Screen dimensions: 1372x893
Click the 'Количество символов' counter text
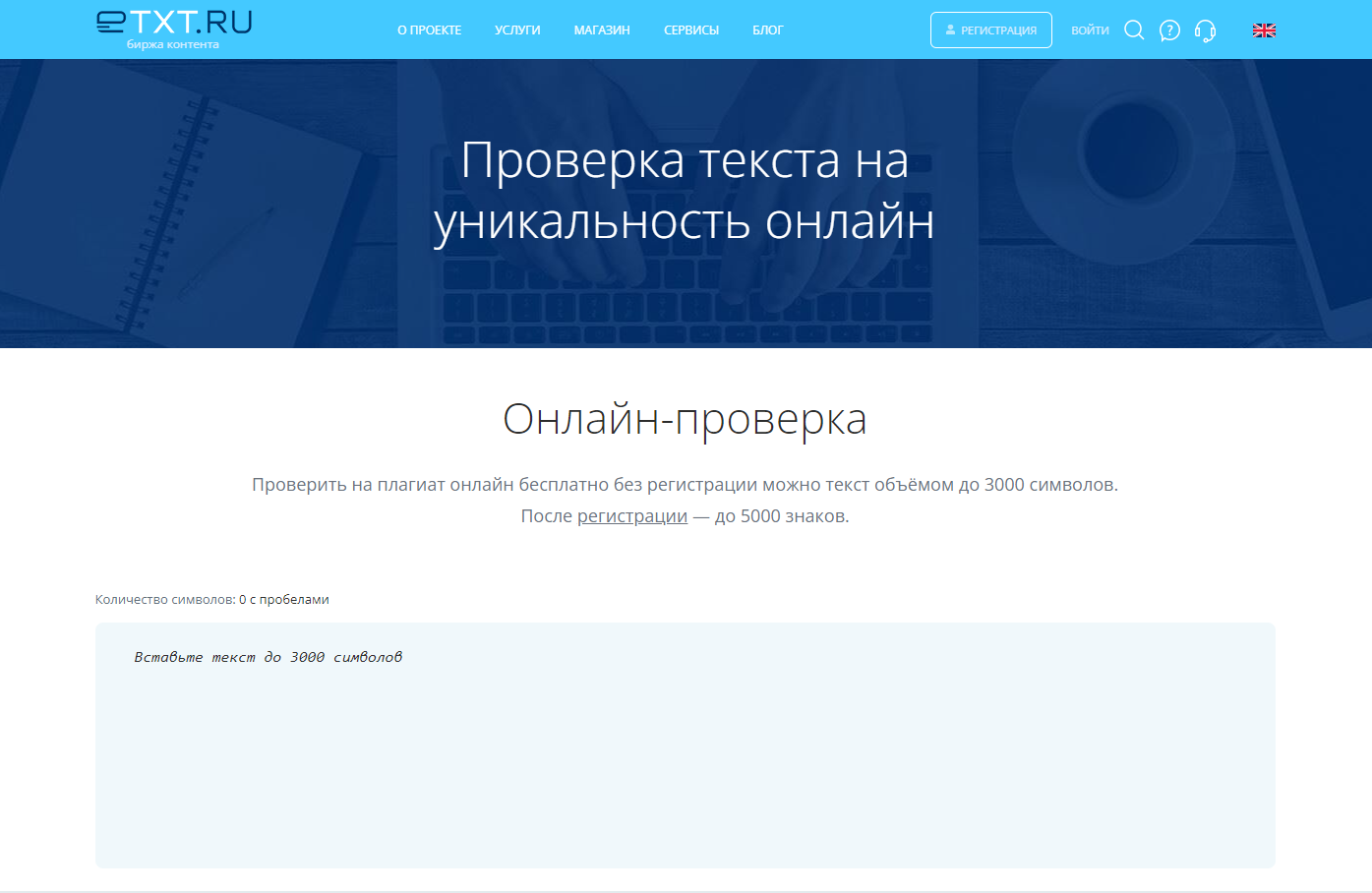(x=212, y=600)
